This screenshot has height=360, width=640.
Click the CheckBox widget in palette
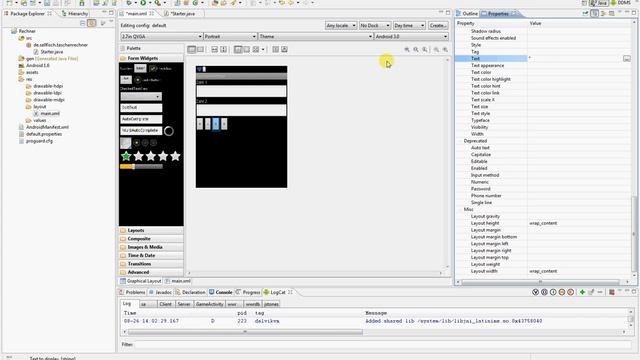(161, 69)
